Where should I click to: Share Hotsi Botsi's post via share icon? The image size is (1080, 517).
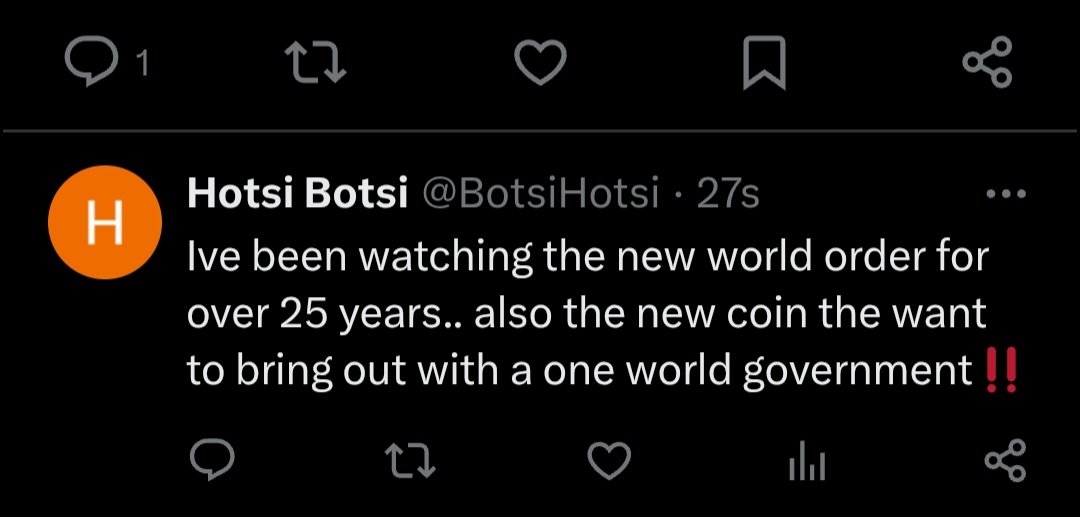pos(1006,461)
